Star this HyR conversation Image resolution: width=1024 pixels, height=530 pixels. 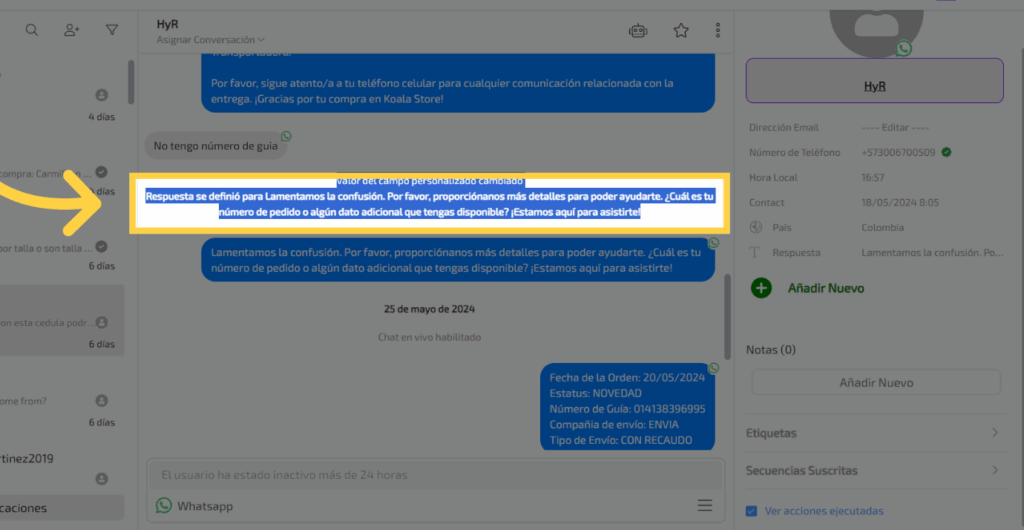click(681, 31)
